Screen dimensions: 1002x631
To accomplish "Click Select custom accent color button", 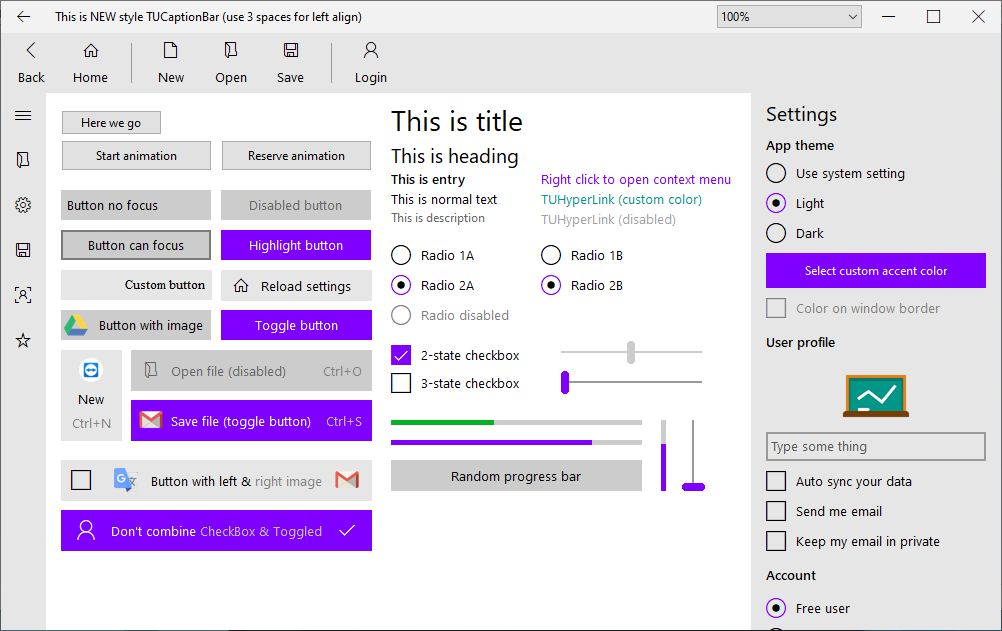I will [x=875, y=270].
